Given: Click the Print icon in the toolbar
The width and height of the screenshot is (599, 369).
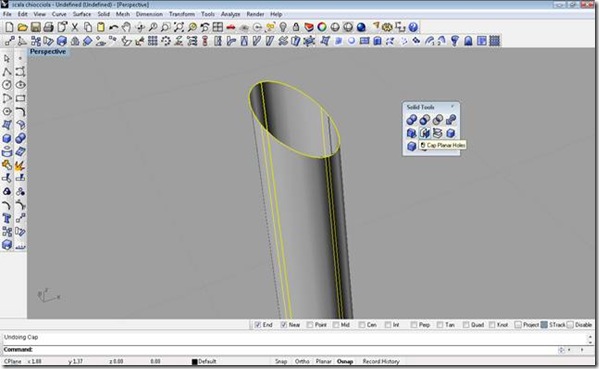Looking at the screenshot, I should 49,27.
